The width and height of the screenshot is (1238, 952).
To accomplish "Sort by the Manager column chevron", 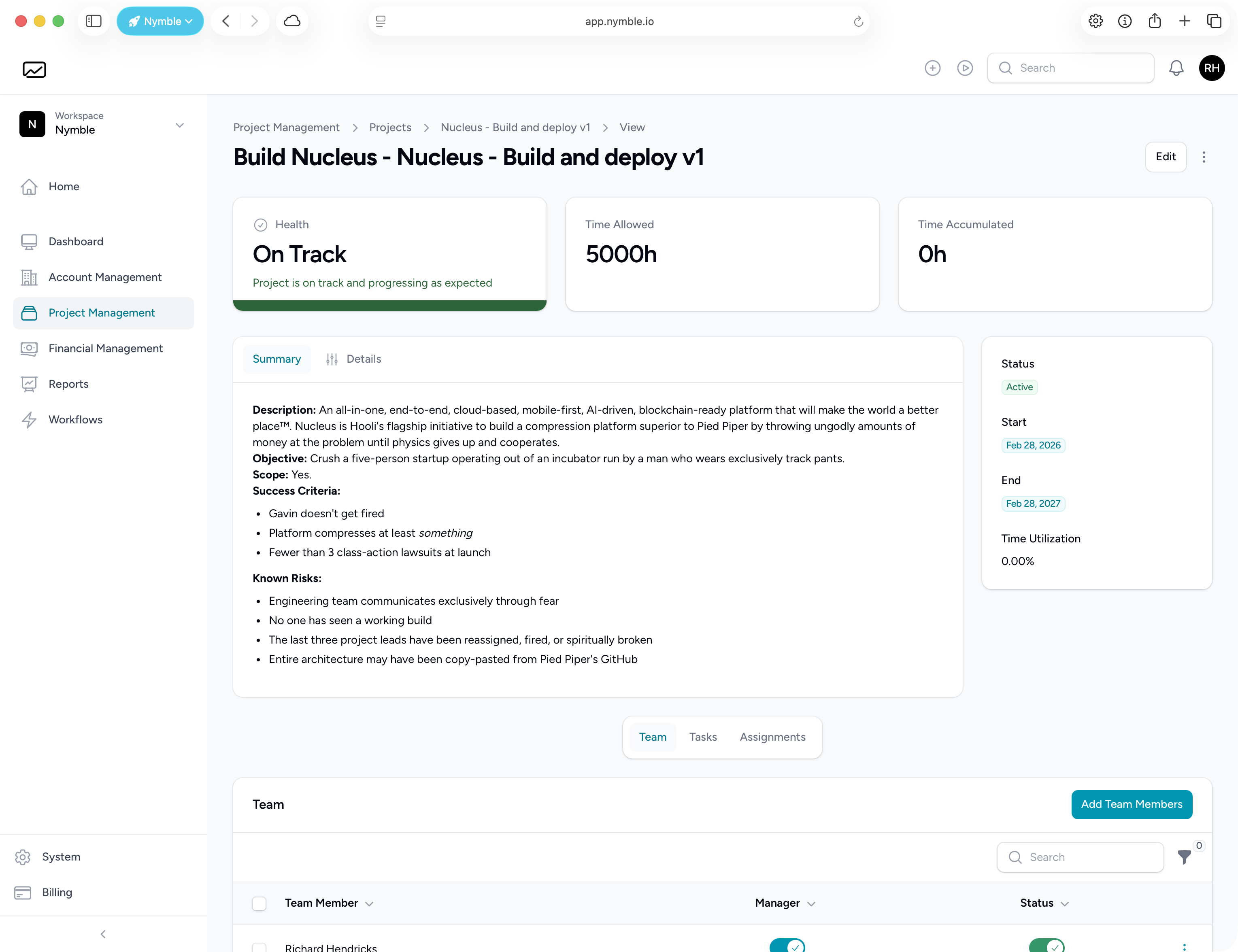I will click(811, 904).
